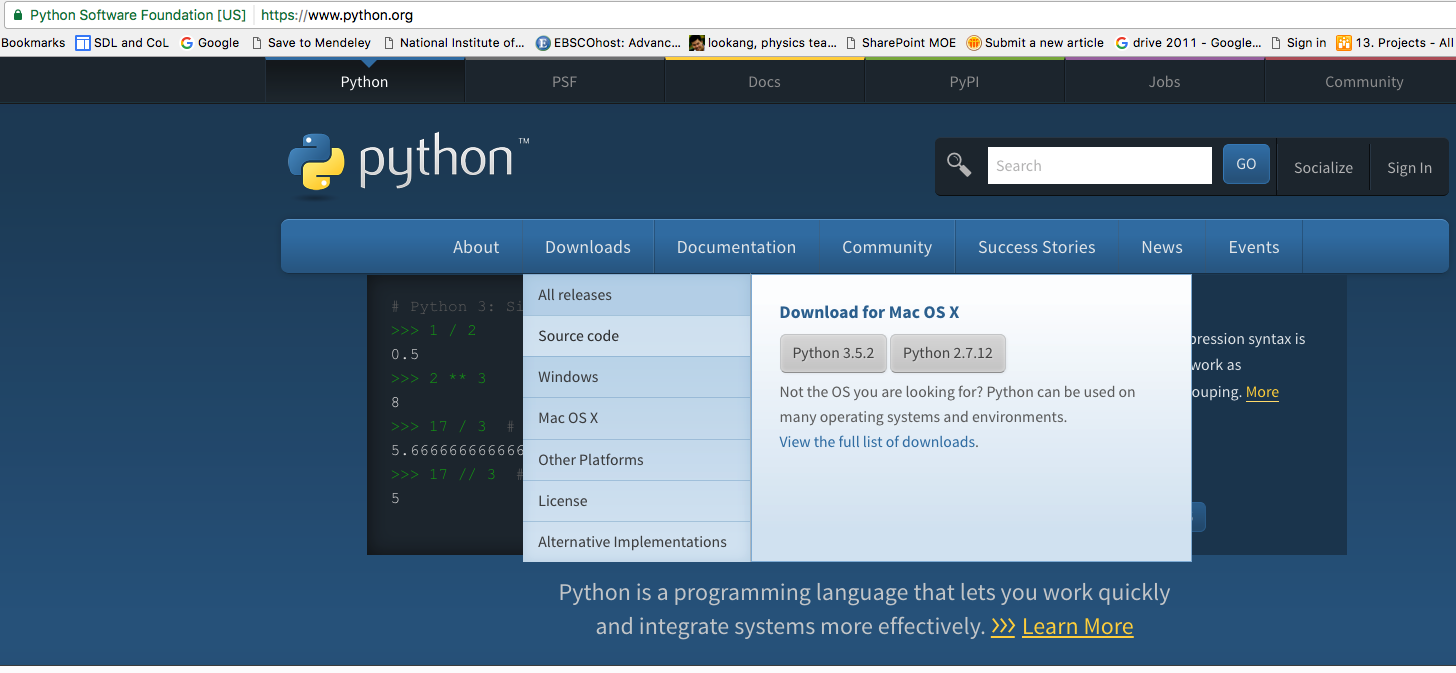The height and width of the screenshot is (673, 1456).
Task: Open the Submit a new article bookmark
Action: coord(1035,43)
